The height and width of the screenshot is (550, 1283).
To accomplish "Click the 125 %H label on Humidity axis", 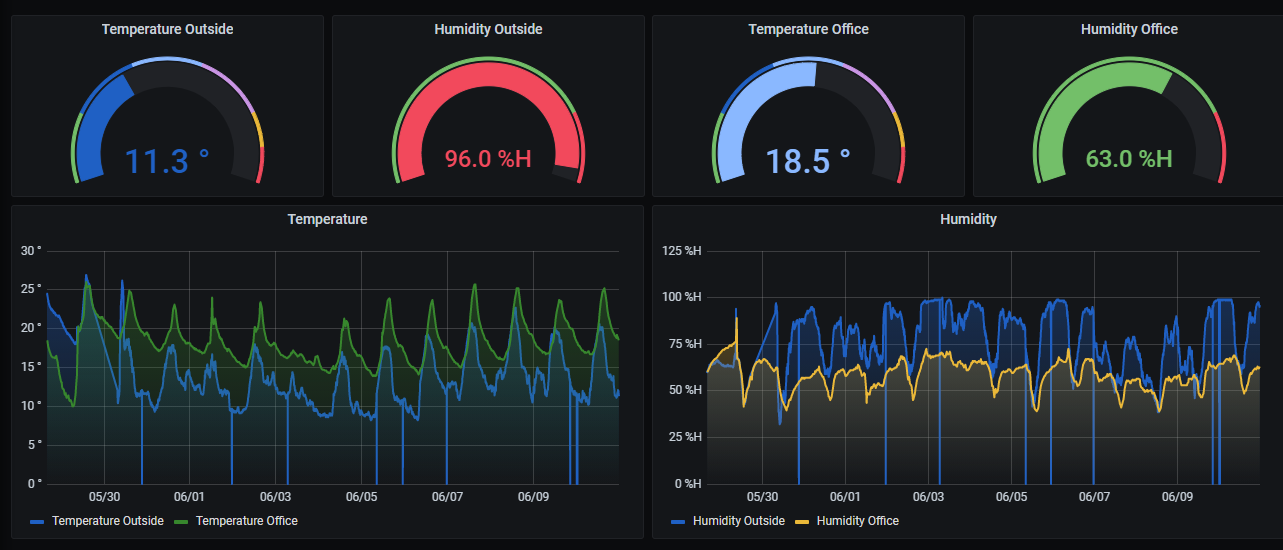I will click(682, 250).
